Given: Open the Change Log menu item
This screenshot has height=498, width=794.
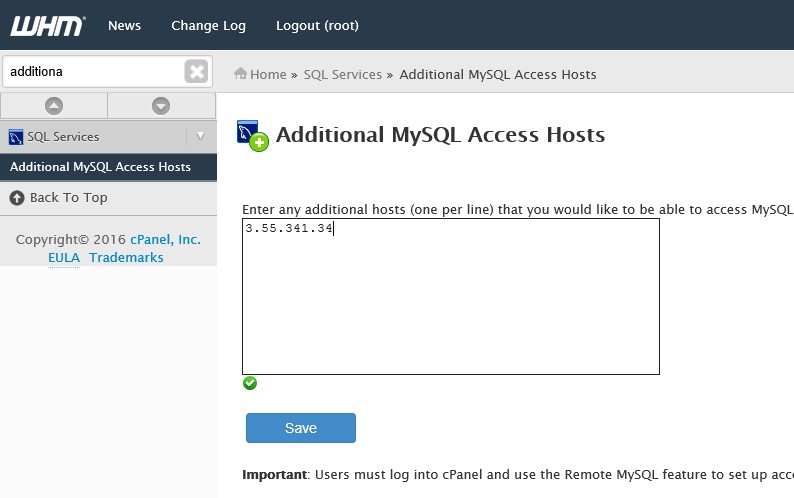Looking at the screenshot, I should (209, 25).
